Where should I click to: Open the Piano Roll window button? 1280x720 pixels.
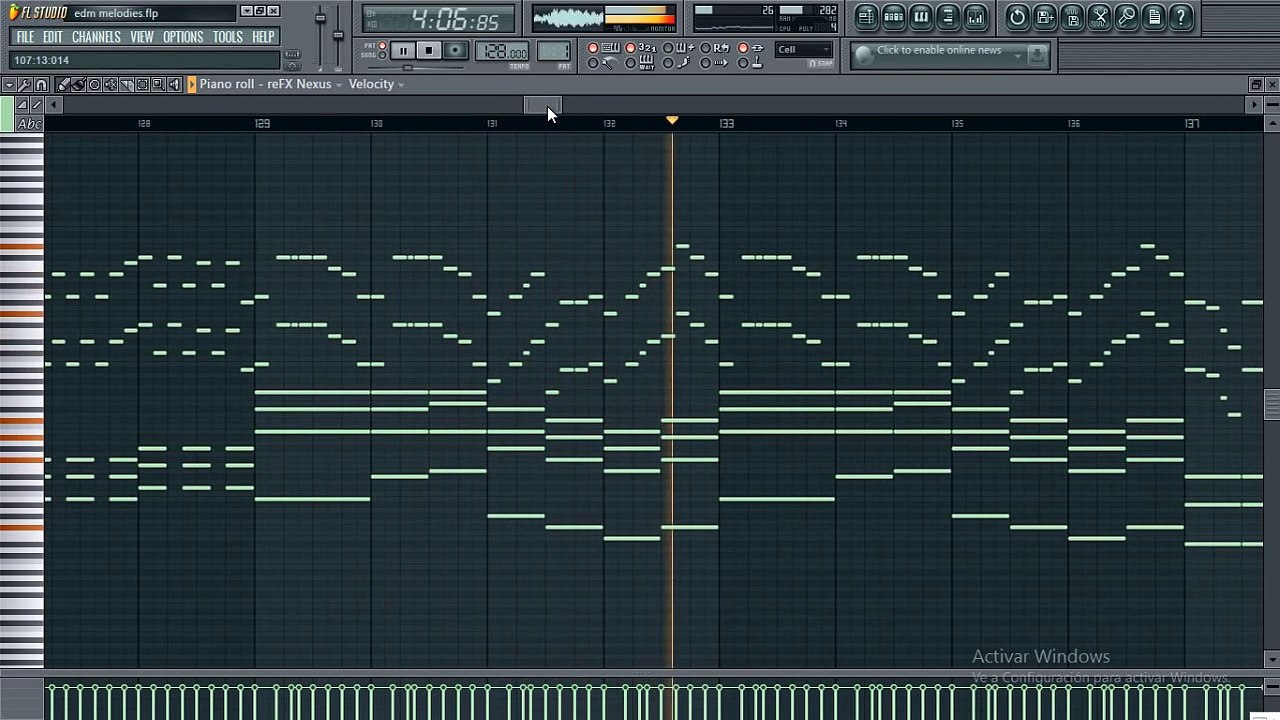[x=921, y=17]
